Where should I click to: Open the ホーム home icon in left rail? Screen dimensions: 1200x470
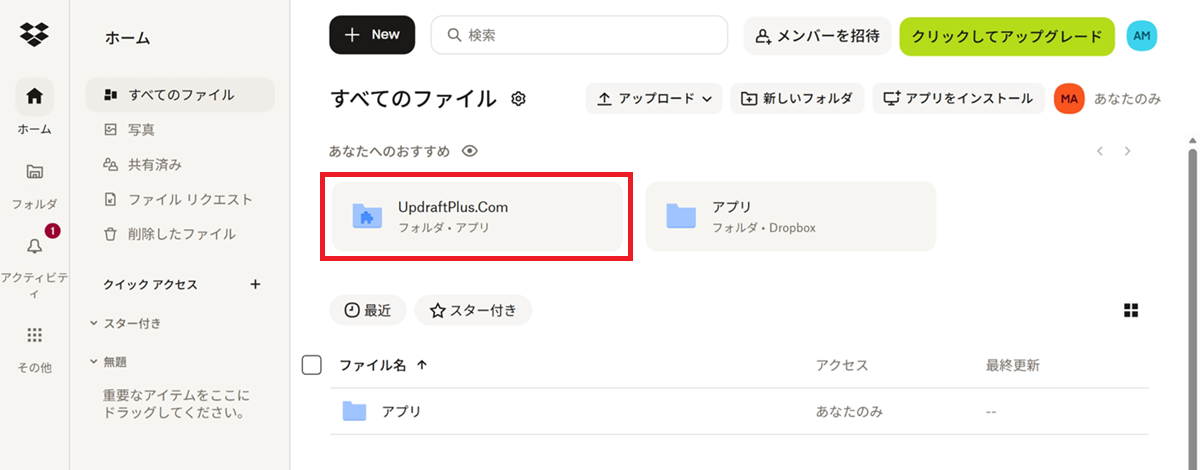[34, 97]
